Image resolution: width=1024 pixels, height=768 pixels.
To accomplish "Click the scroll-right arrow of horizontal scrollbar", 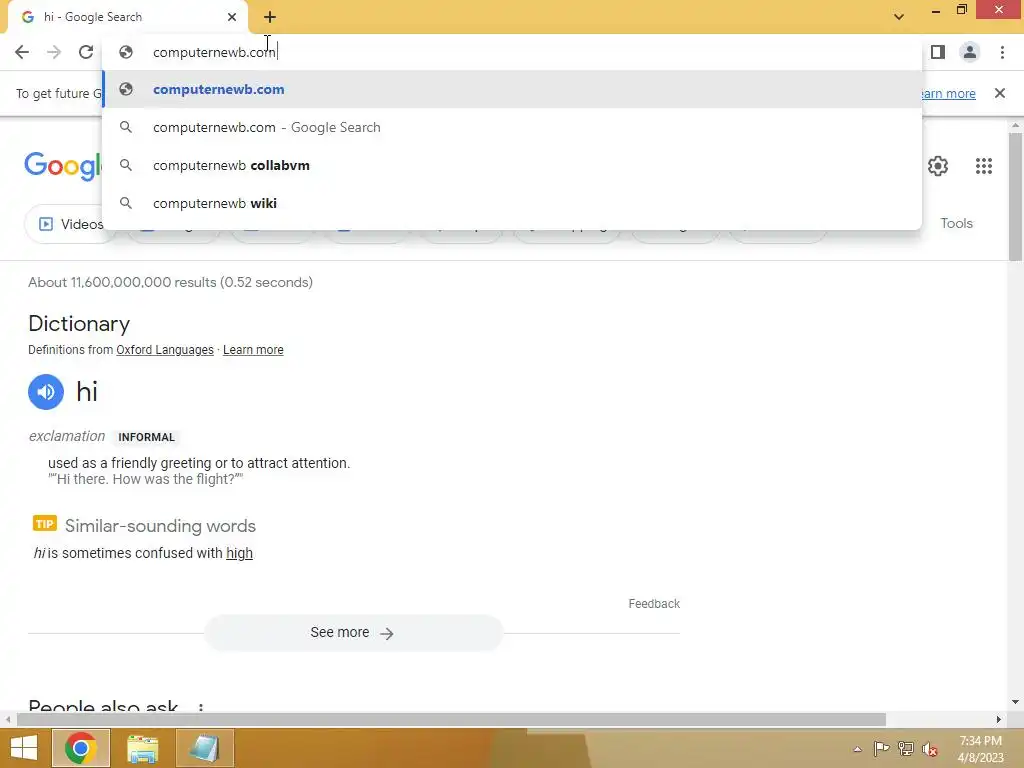I will click(999, 719).
